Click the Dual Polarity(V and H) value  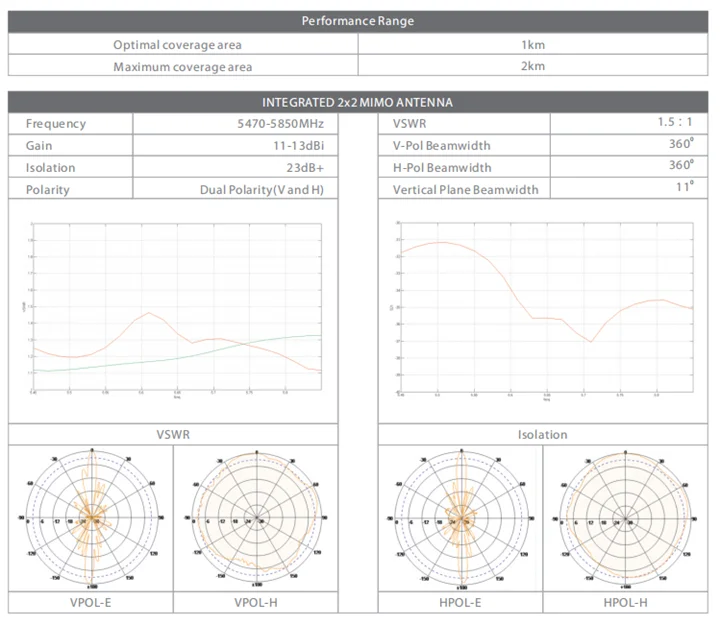click(x=262, y=190)
